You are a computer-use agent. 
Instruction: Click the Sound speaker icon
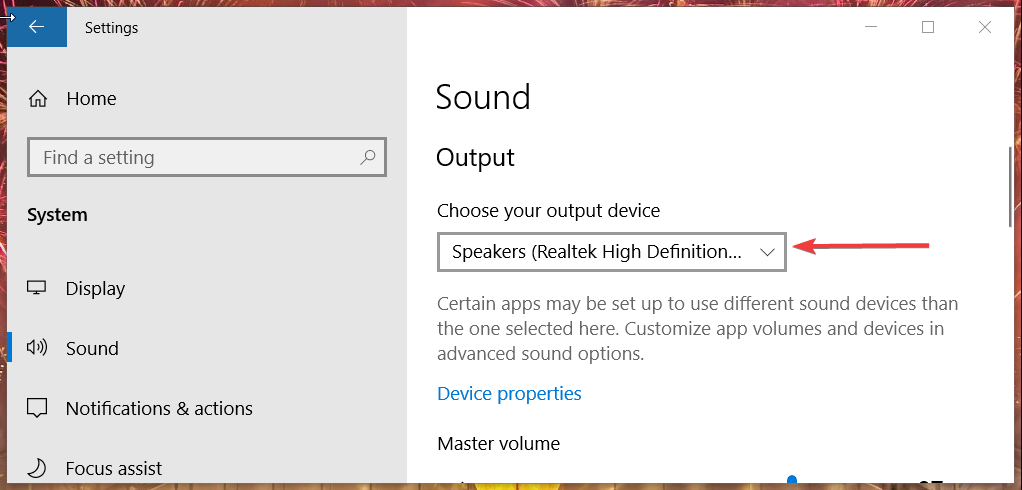pyautogui.click(x=36, y=348)
